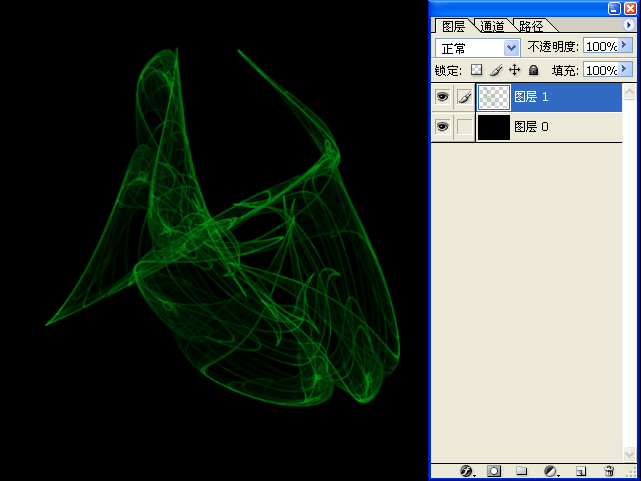Create a new layer
641x481 pixels.
580,471
